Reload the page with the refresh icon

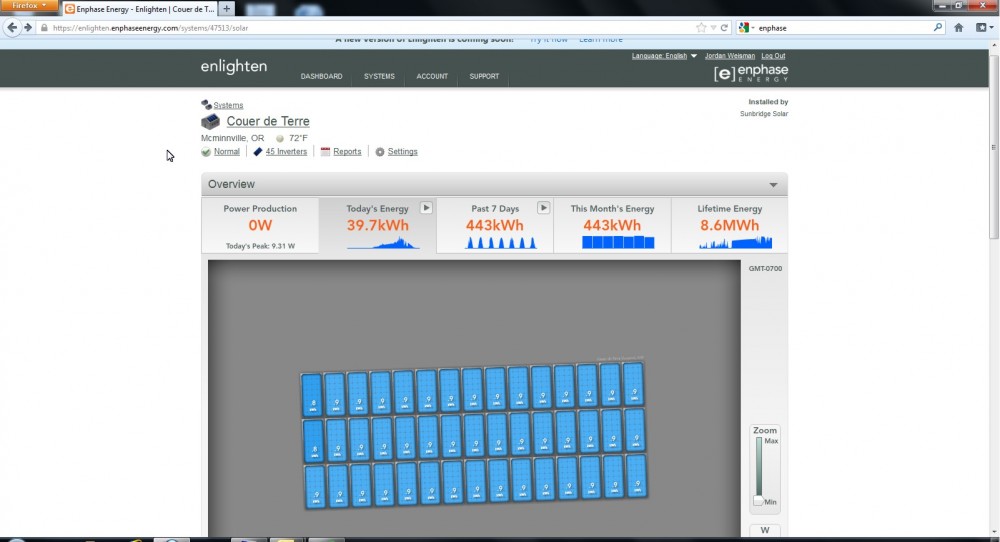tap(724, 27)
